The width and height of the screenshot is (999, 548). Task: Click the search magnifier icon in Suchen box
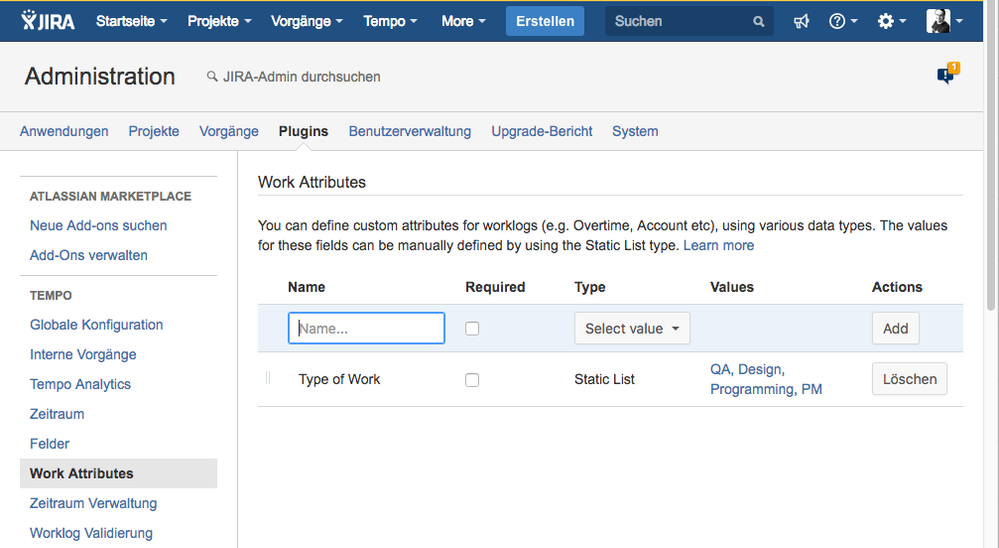pos(758,22)
